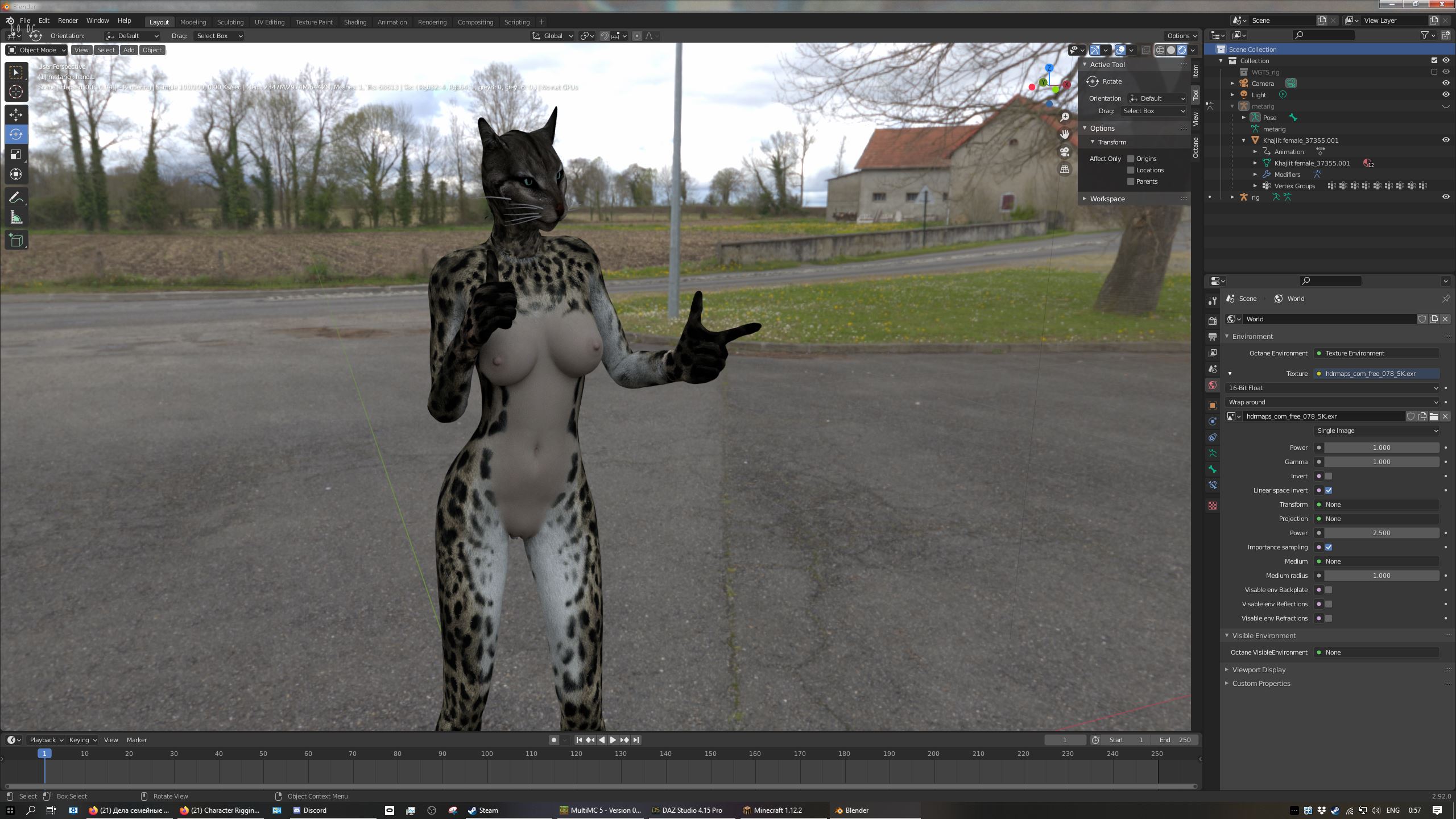This screenshot has height=819, width=1456.
Task: Jump to timeline end playback button
Action: (x=636, y=740)
